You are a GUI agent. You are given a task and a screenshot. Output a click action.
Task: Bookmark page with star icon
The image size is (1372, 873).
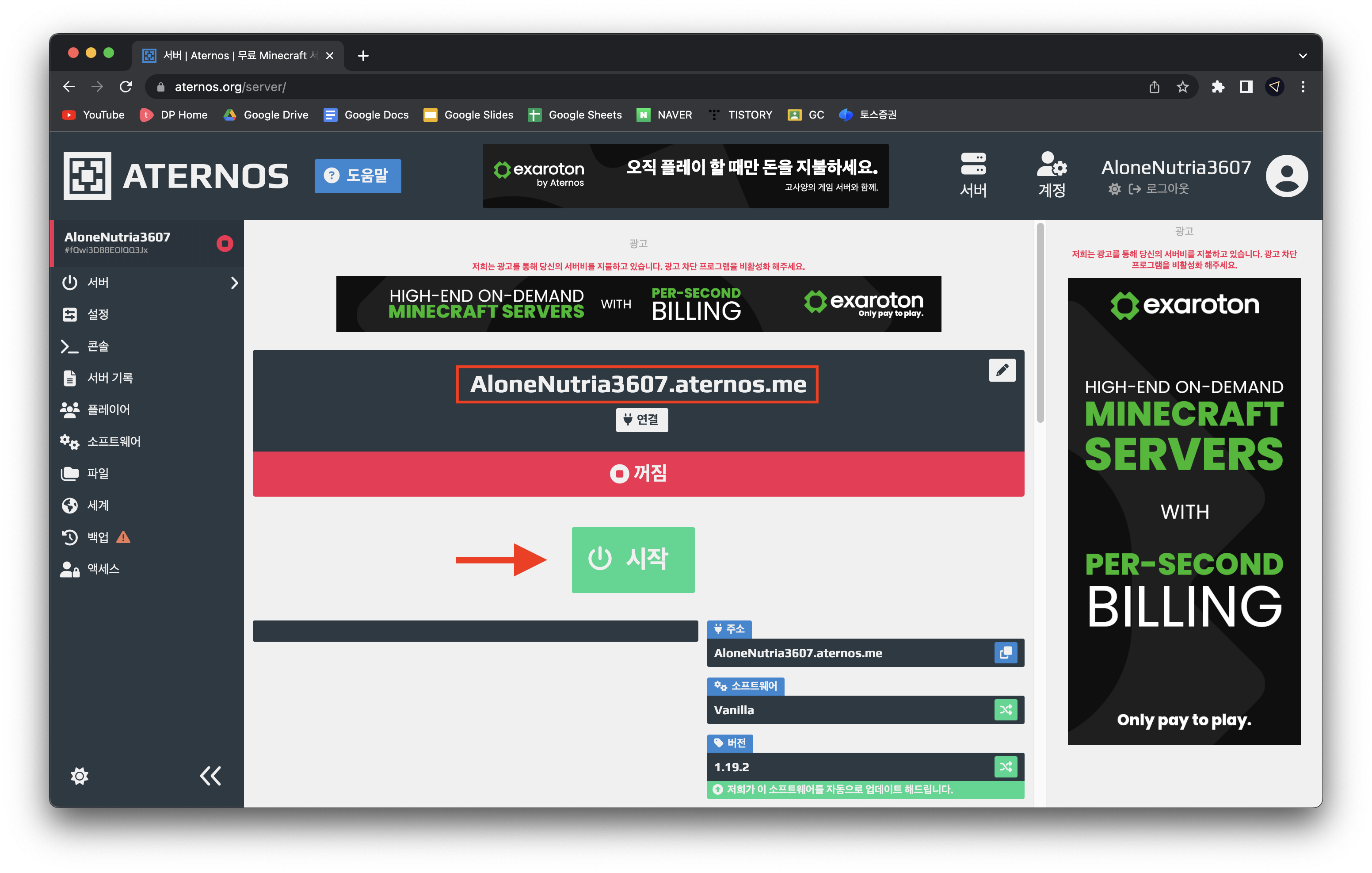click(1182, 87)
